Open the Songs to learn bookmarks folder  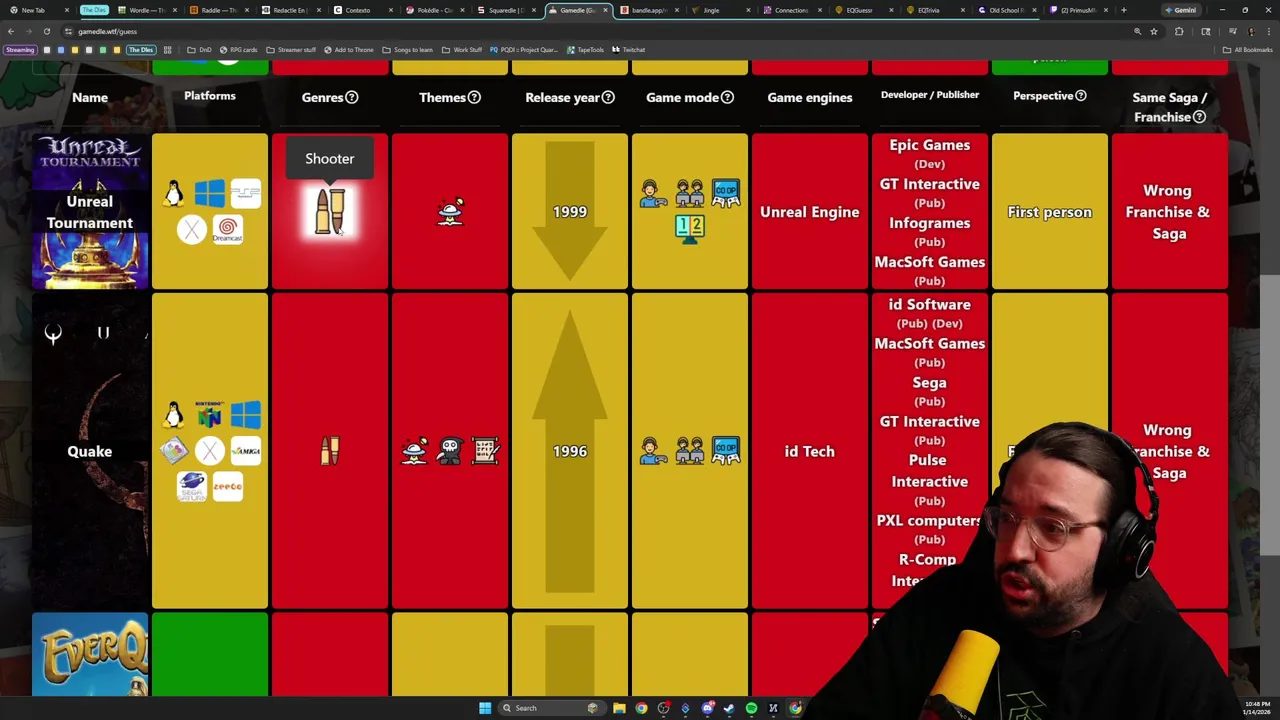pos(408,49)
